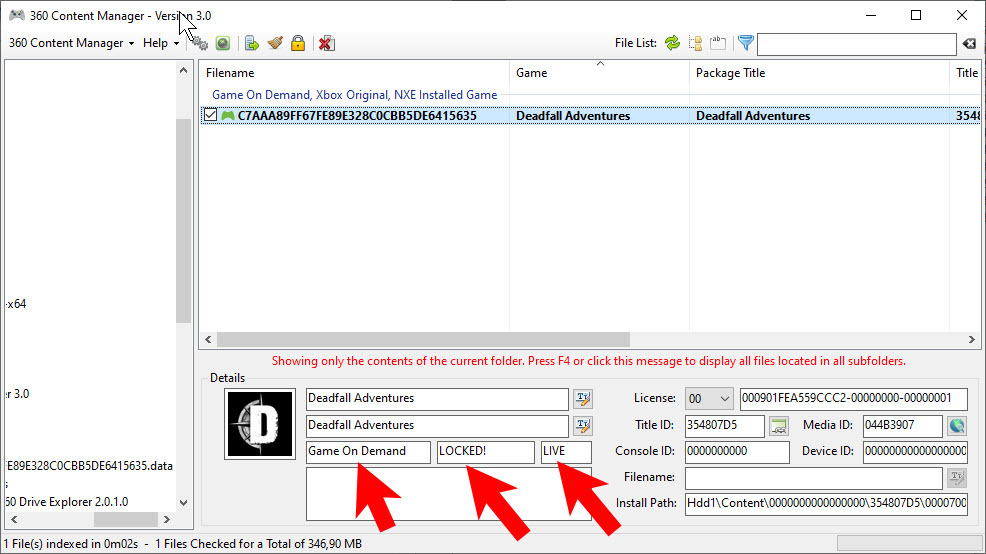Open the License 00 dropdown
Image resolution: width=986 pixels, height=554 pixels.
(x=709, y=399)
